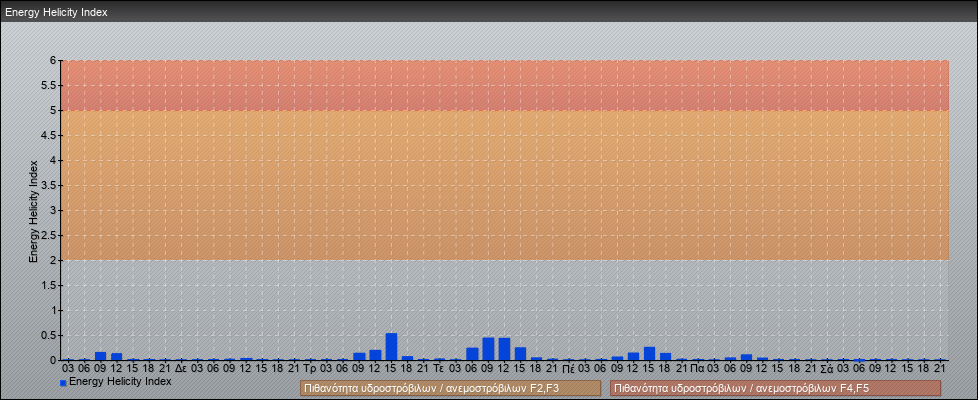Click the 3.5 value on the y-axis
Image resolution: width=978 pixels, height=400 pixels.
click(49, 185)
